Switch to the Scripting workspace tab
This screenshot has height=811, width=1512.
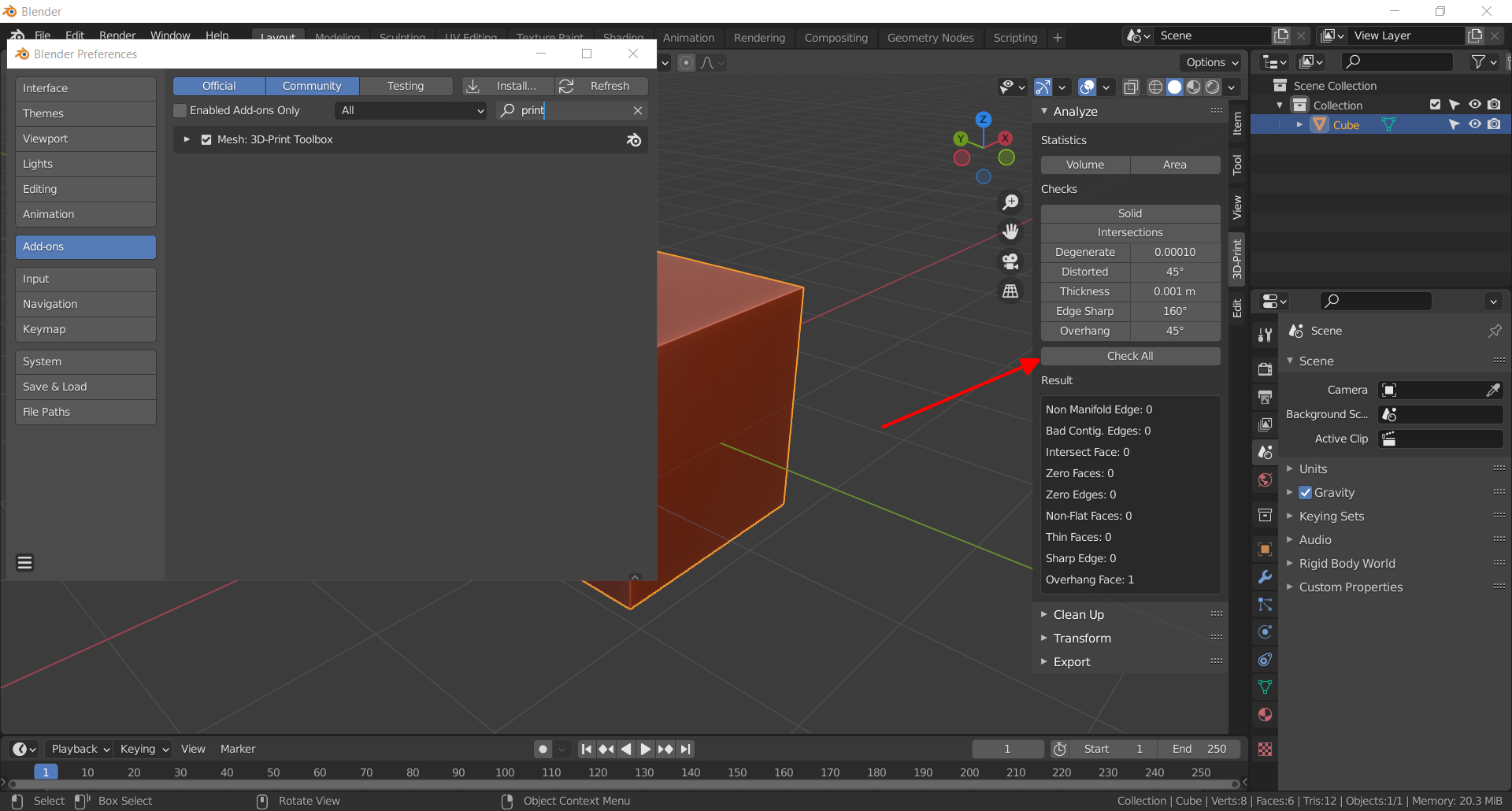1015,38
